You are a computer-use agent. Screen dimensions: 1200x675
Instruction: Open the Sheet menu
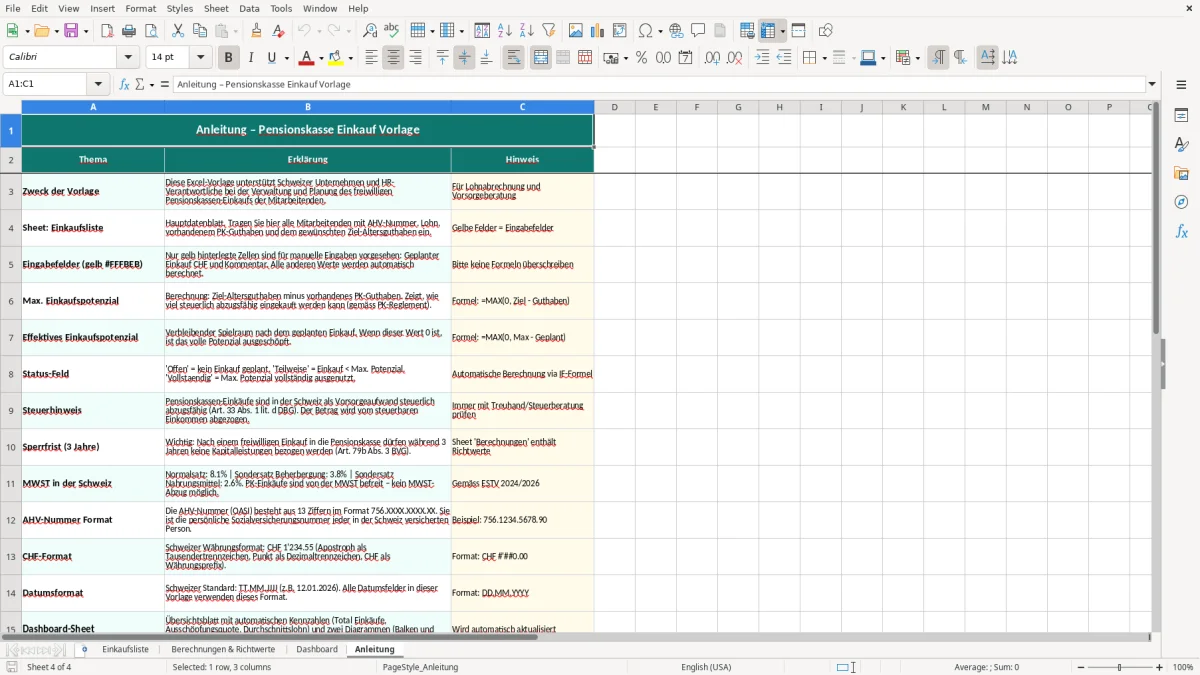[216, 8]
